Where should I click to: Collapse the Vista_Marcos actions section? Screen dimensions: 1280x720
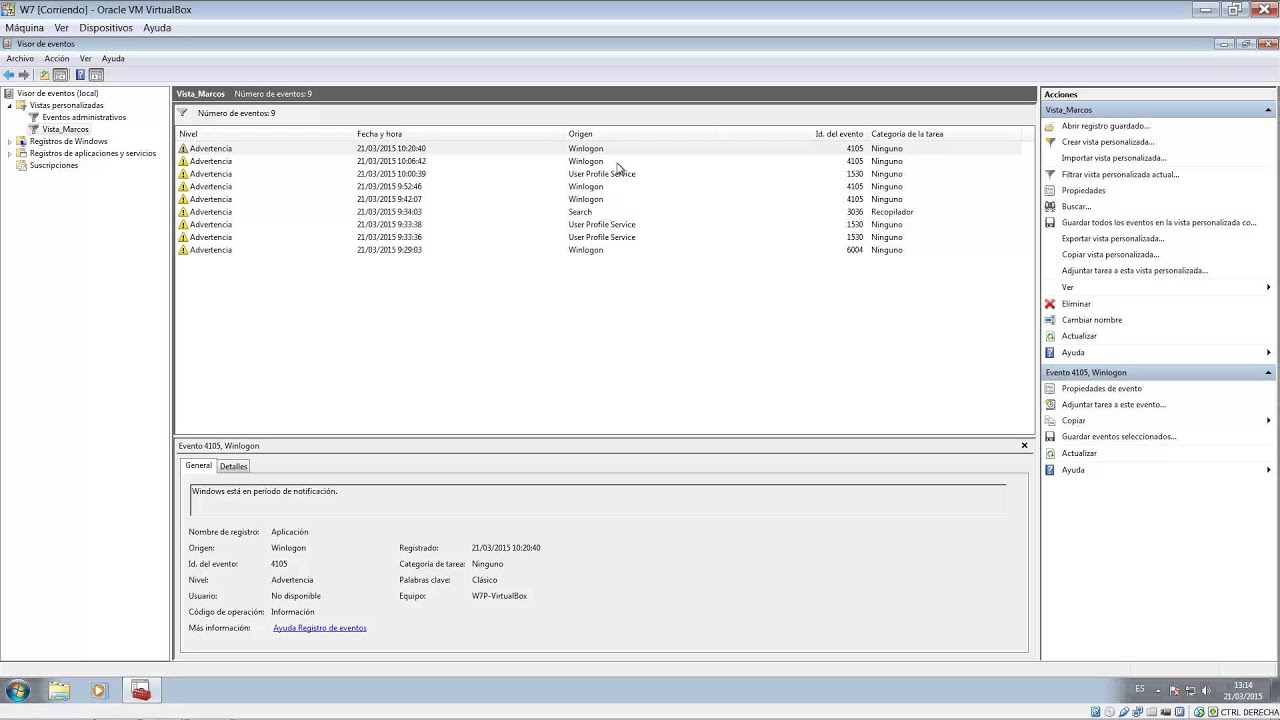tap(1268, 110)
